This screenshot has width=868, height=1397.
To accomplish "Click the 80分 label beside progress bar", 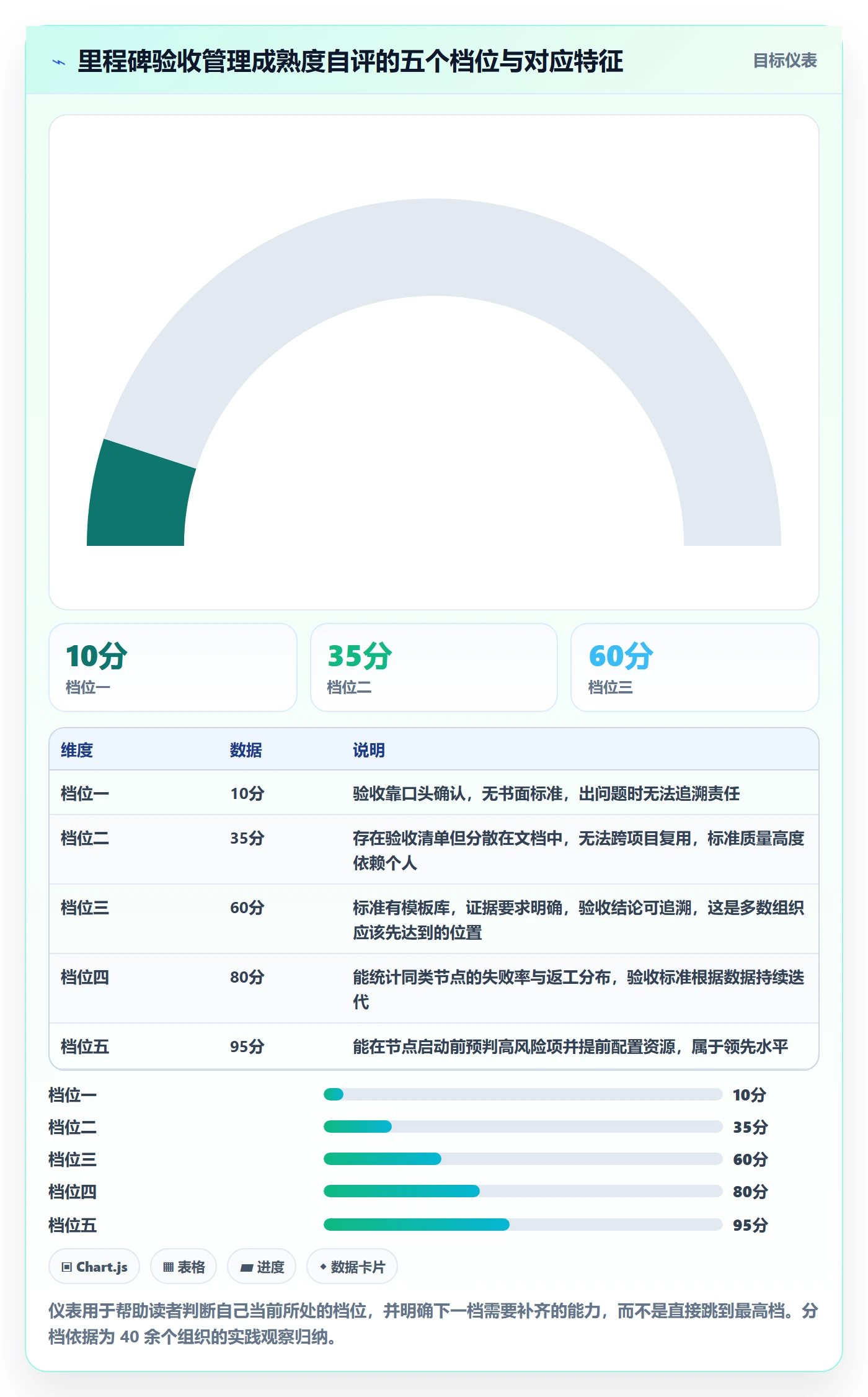I will 750,1192.
